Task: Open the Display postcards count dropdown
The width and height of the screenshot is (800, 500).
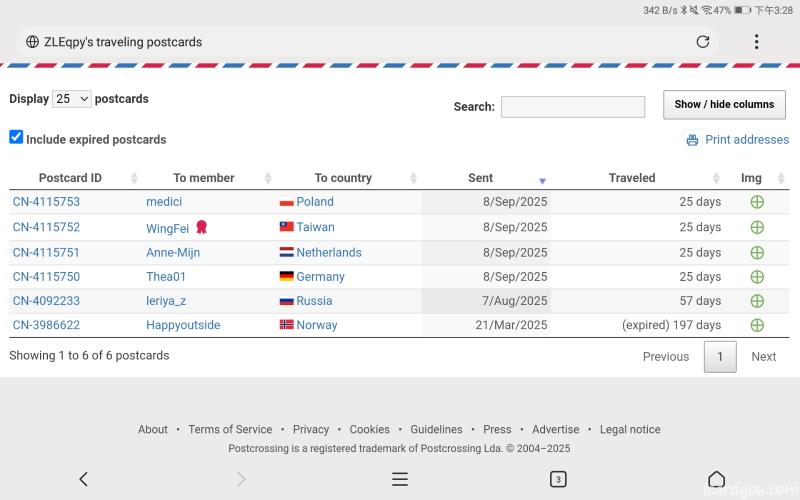Action: [71, 99]
